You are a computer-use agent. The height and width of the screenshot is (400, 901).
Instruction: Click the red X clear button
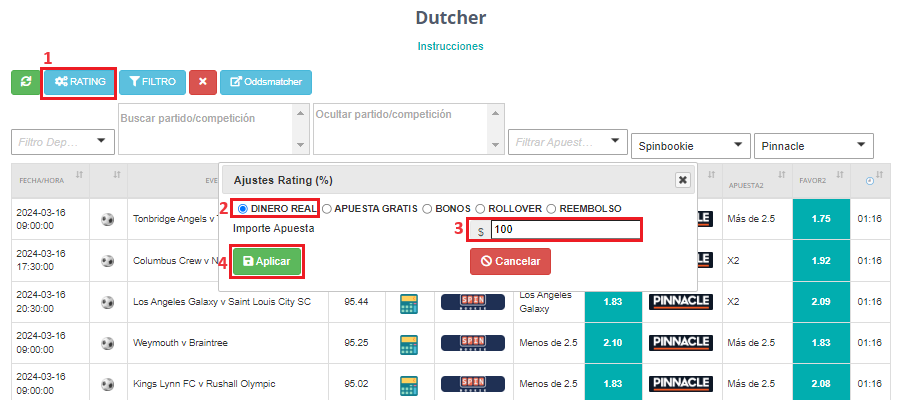coord(203,82)
